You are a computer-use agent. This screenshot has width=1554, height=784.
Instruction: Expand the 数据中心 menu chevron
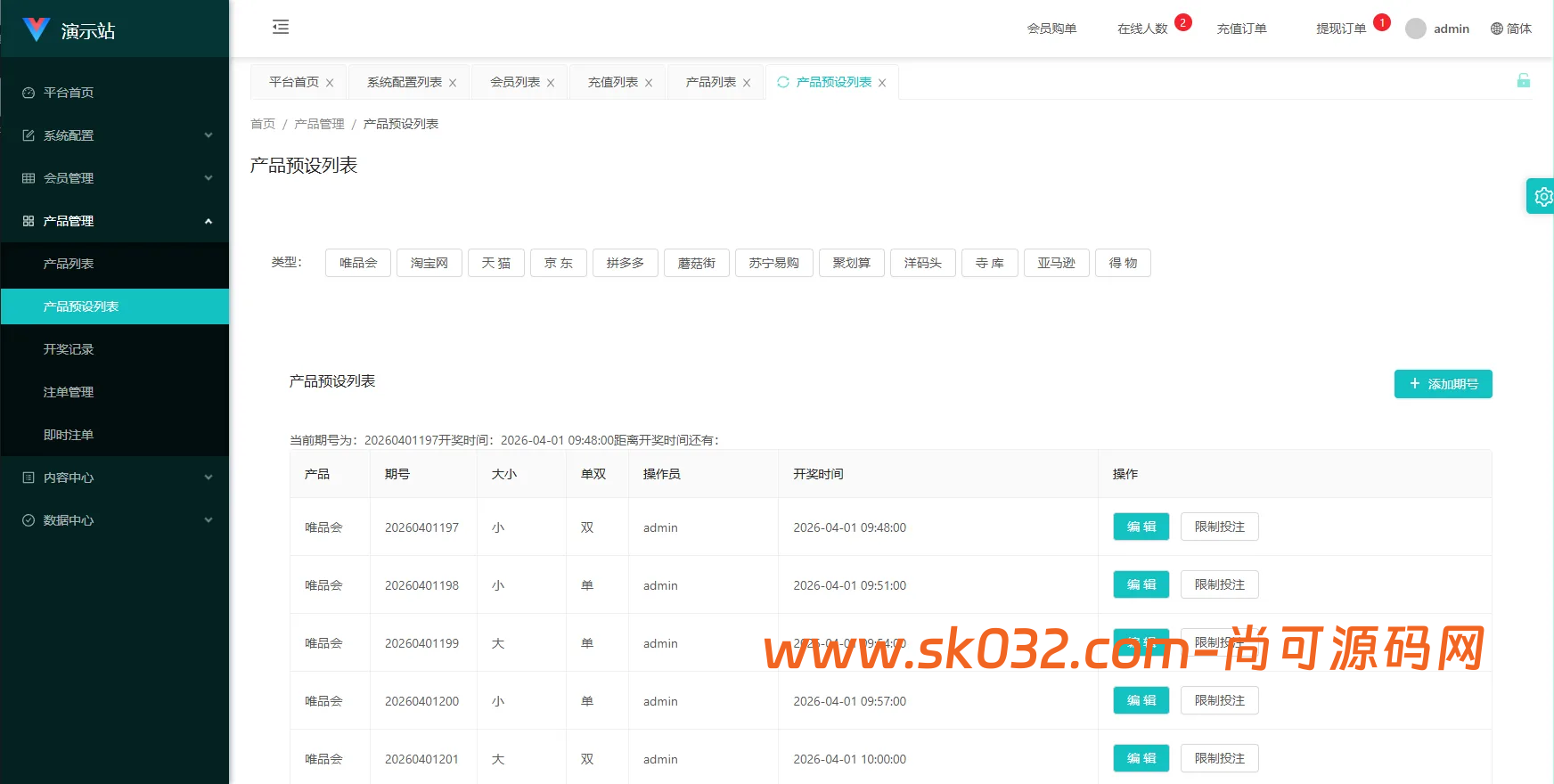tap(209, 520)
